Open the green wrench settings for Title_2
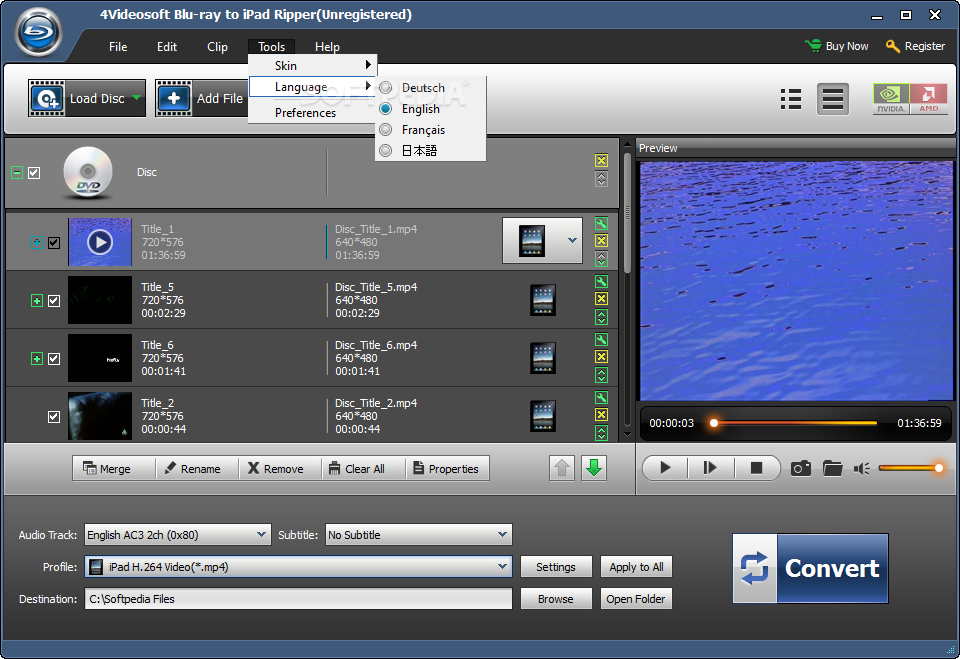 click(601, 397)
